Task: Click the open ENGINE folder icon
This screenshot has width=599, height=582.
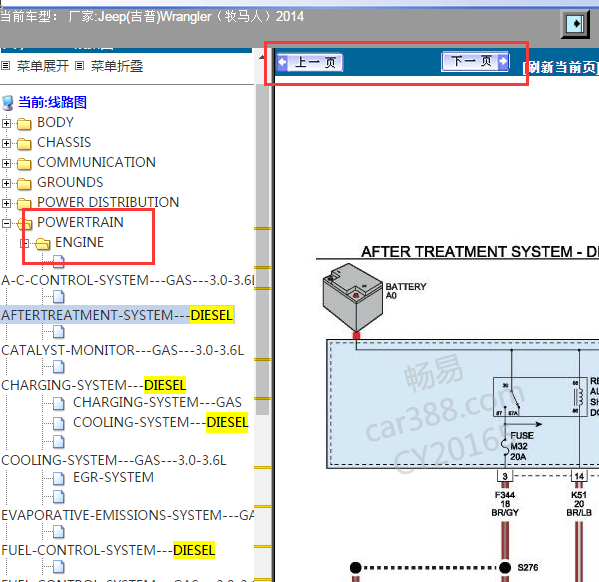Action: point(42,243)
